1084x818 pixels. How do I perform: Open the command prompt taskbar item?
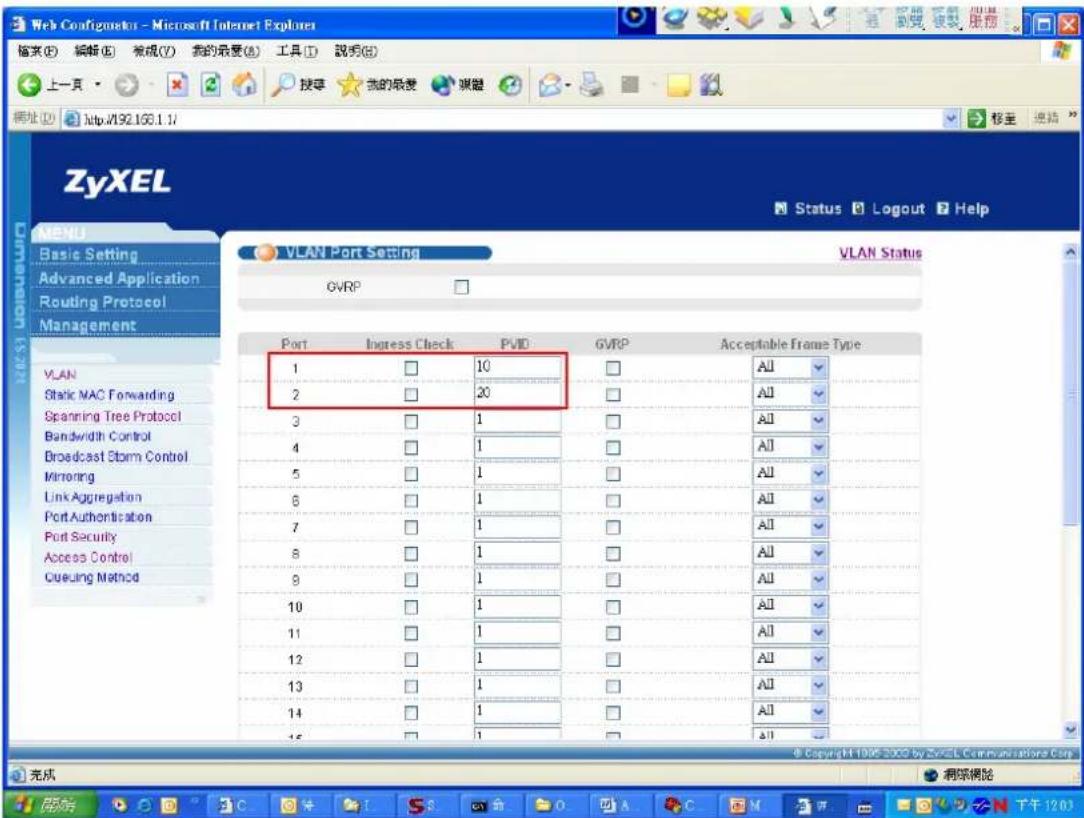coord(487,806)
